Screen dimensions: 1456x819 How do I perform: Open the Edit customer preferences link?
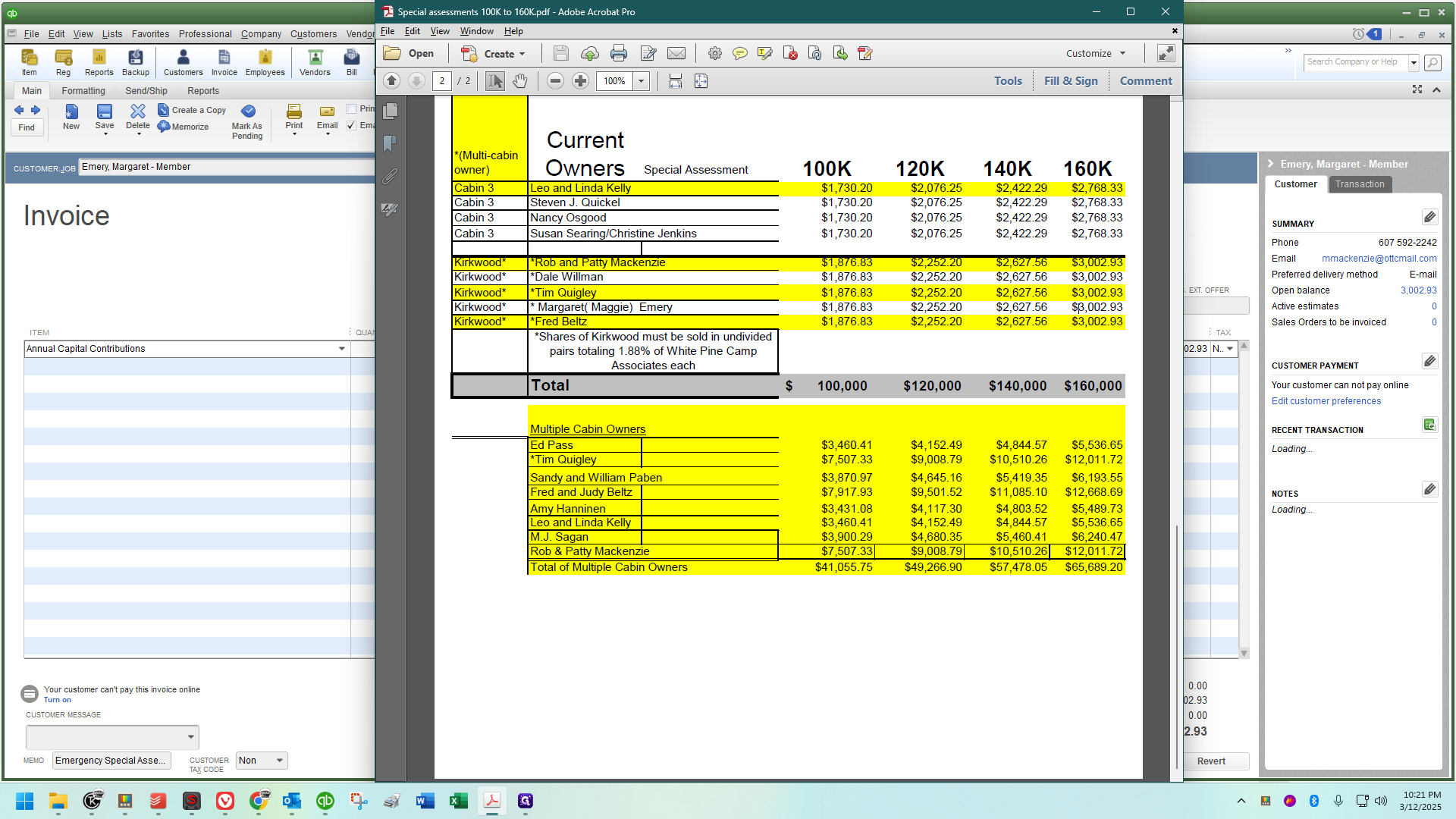click(1326, 401)
